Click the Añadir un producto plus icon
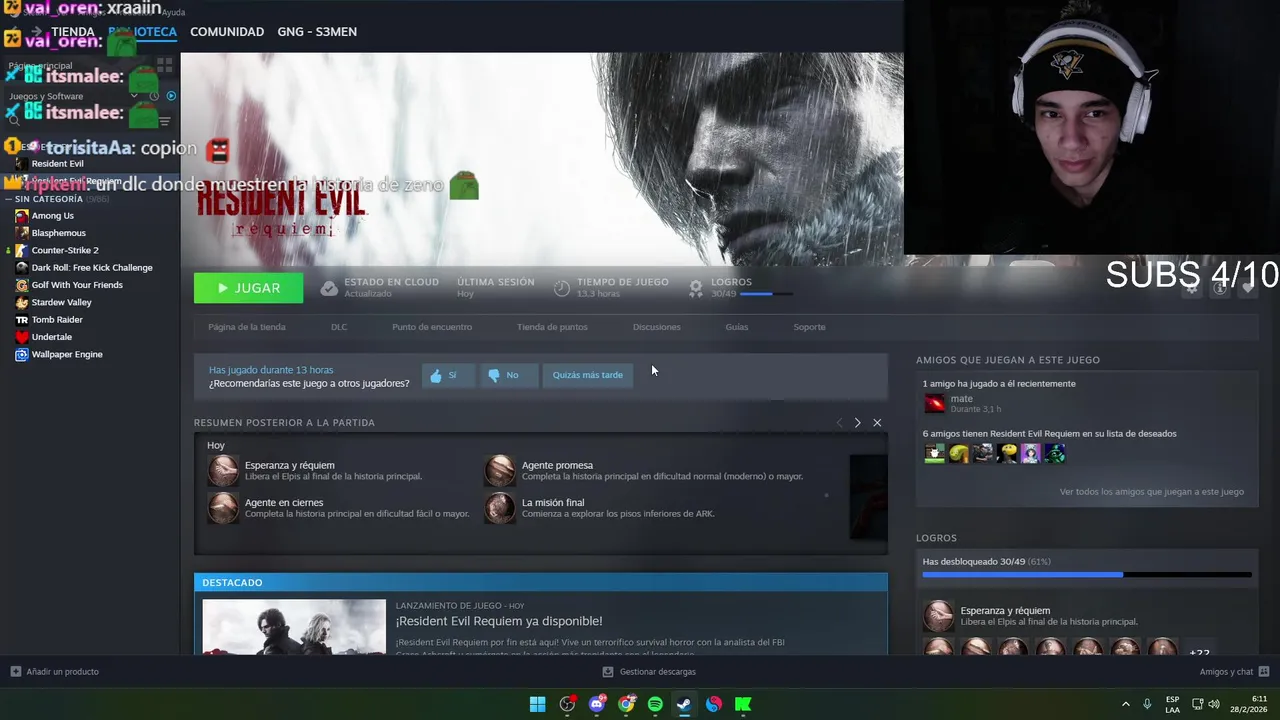The image size is (1280, 720). pyautogui.click(x=15, y=672)
